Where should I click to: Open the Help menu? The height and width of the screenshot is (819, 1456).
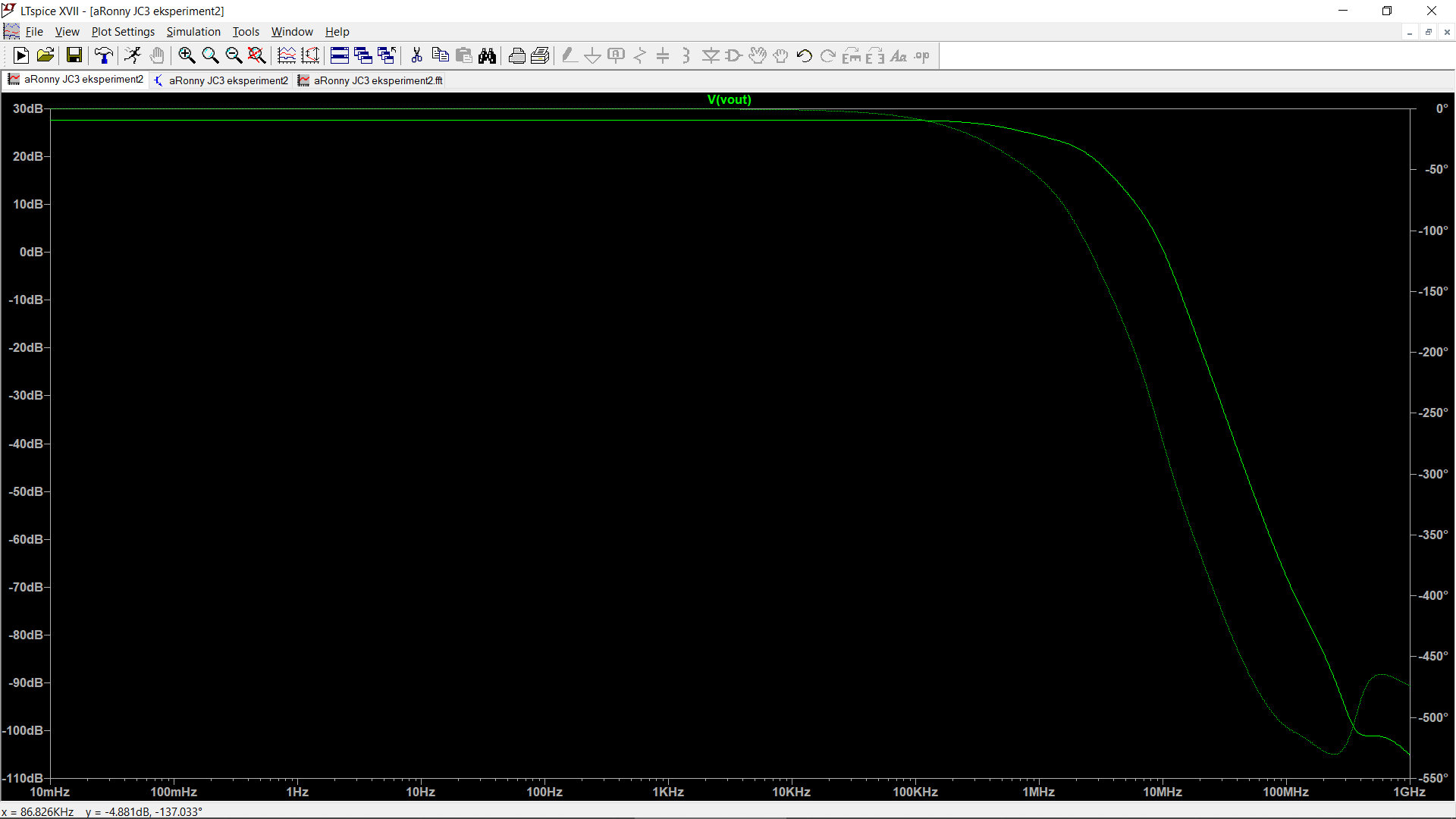(x=337, y=31)
